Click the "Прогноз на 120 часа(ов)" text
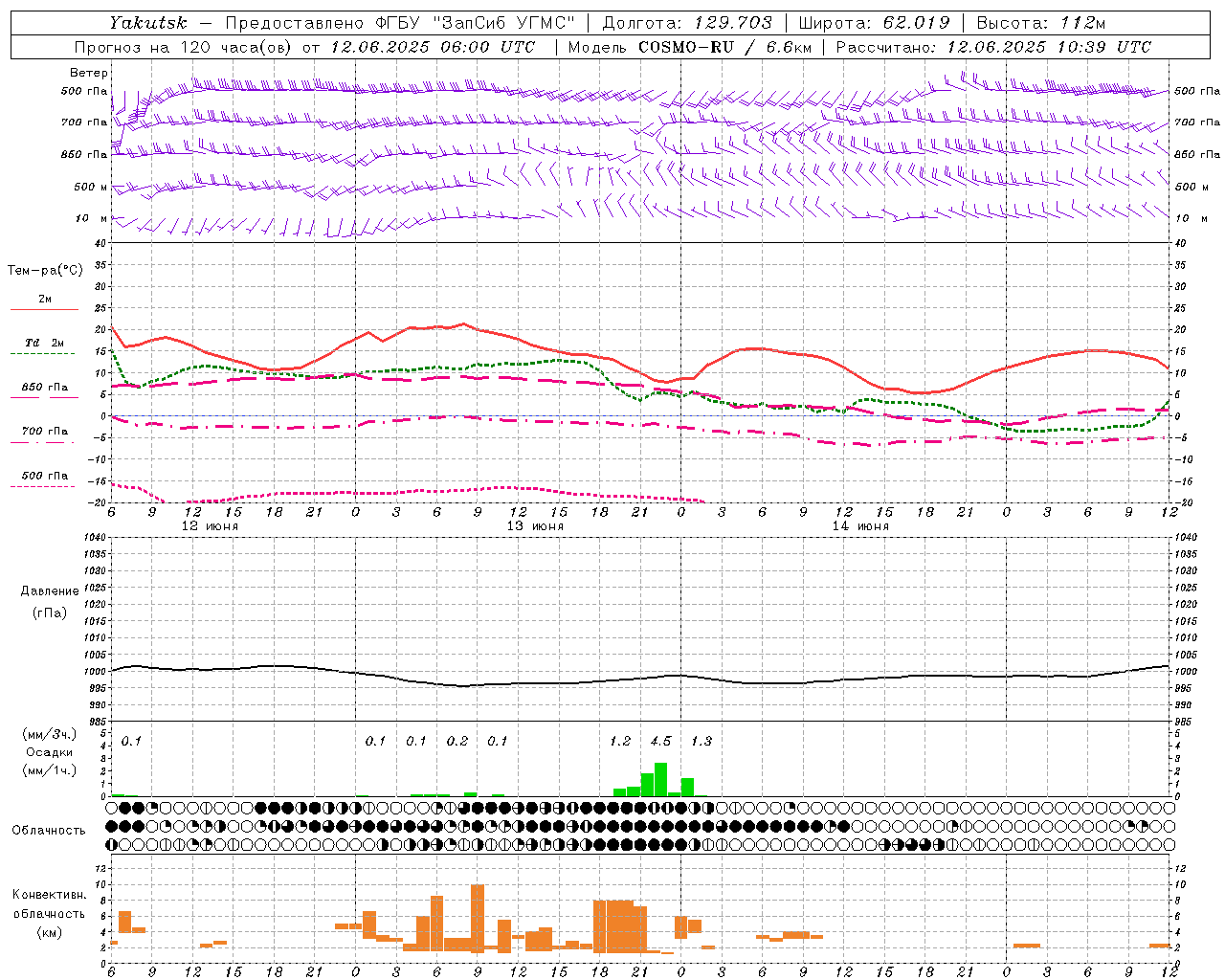Viewport: 1225px width, 980px height. (x=184, y=47)
